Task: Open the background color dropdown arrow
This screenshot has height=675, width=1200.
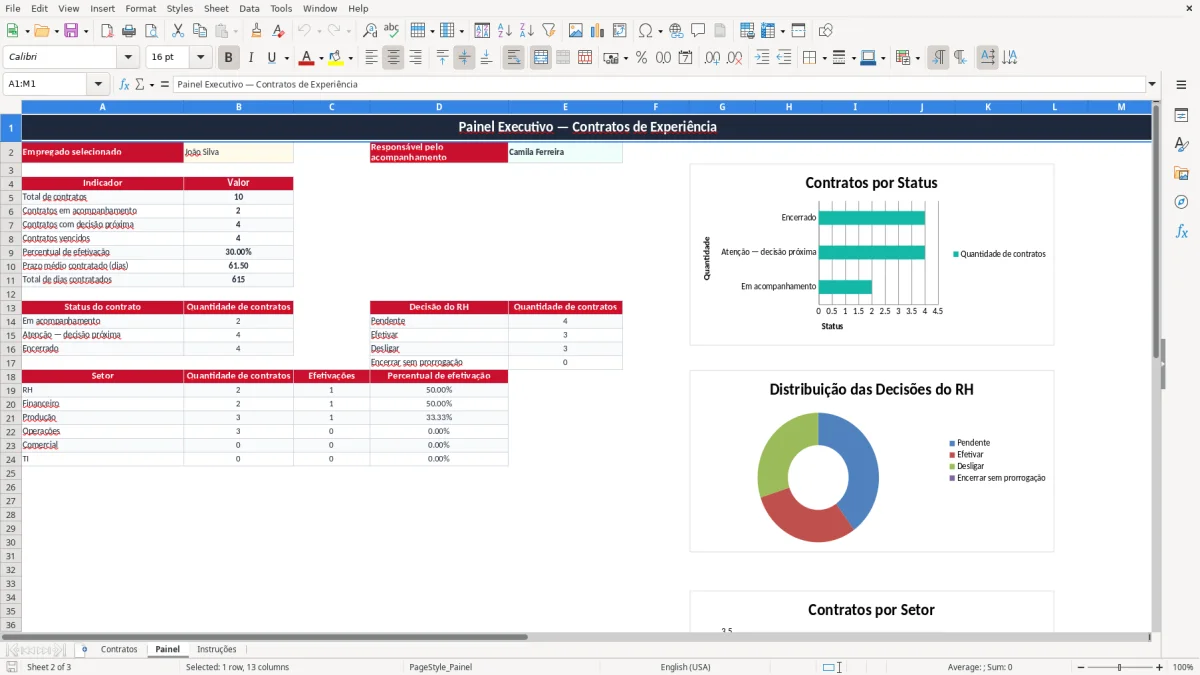Action: click(x=350, y=58)
